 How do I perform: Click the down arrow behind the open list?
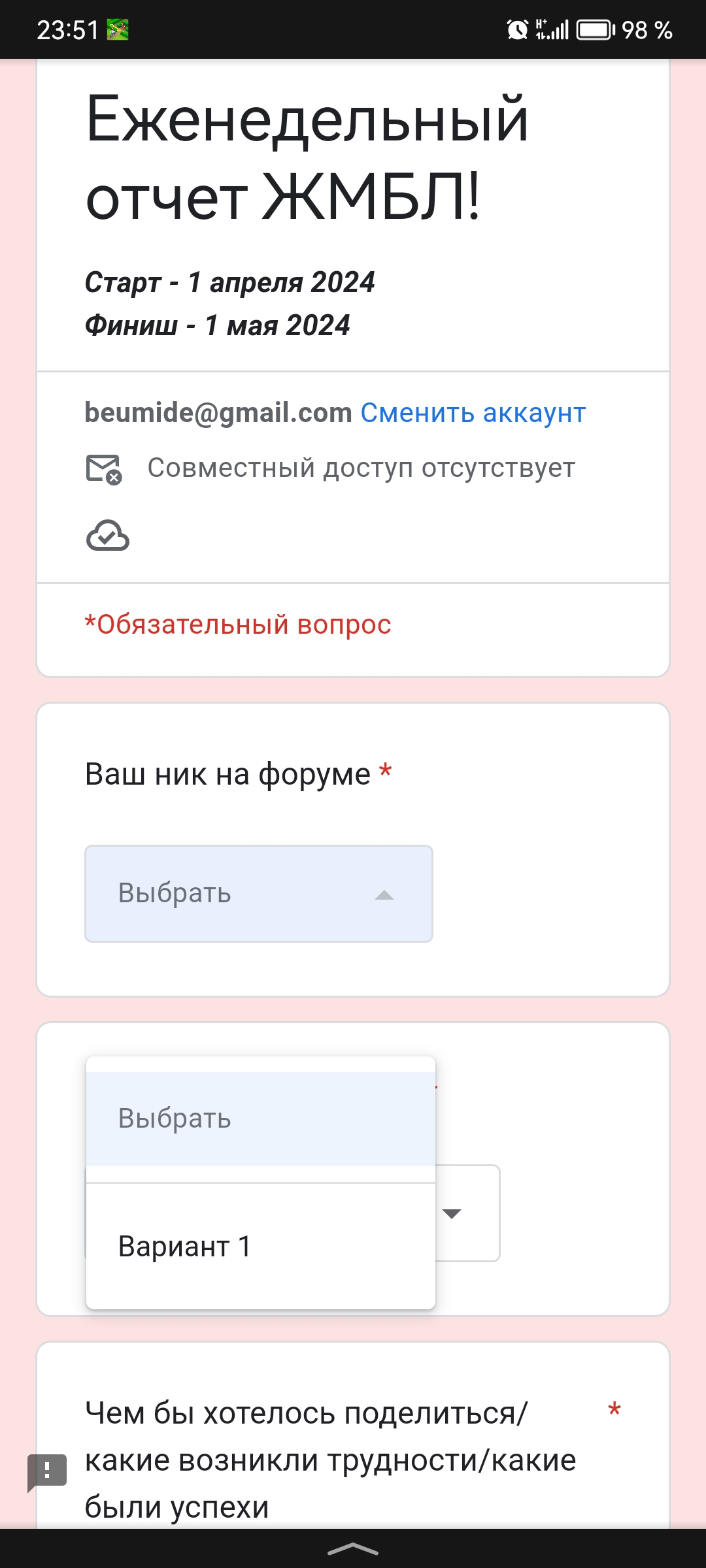coord(452,1213)
